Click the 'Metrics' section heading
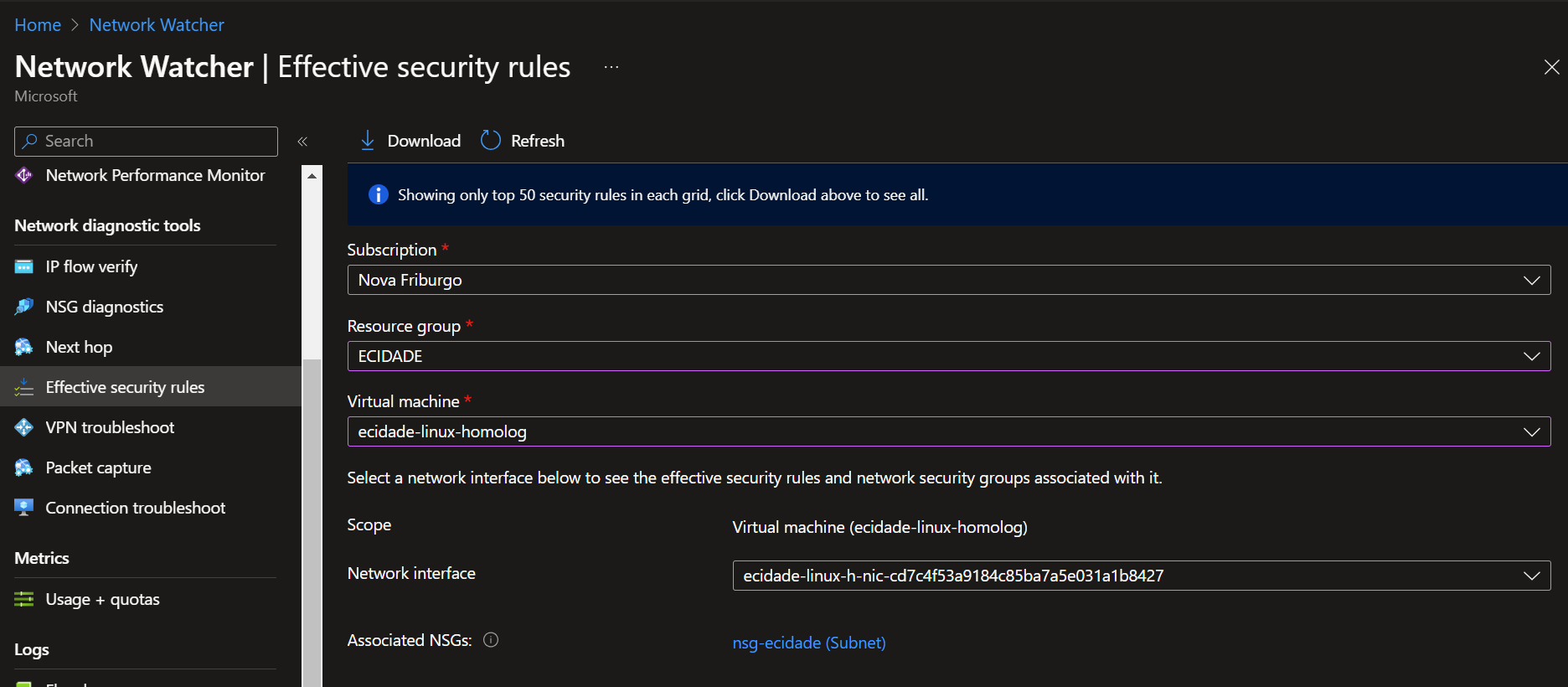Image resolution: width=1568 pixels, height=687 pixels. (x=42, y=558)
